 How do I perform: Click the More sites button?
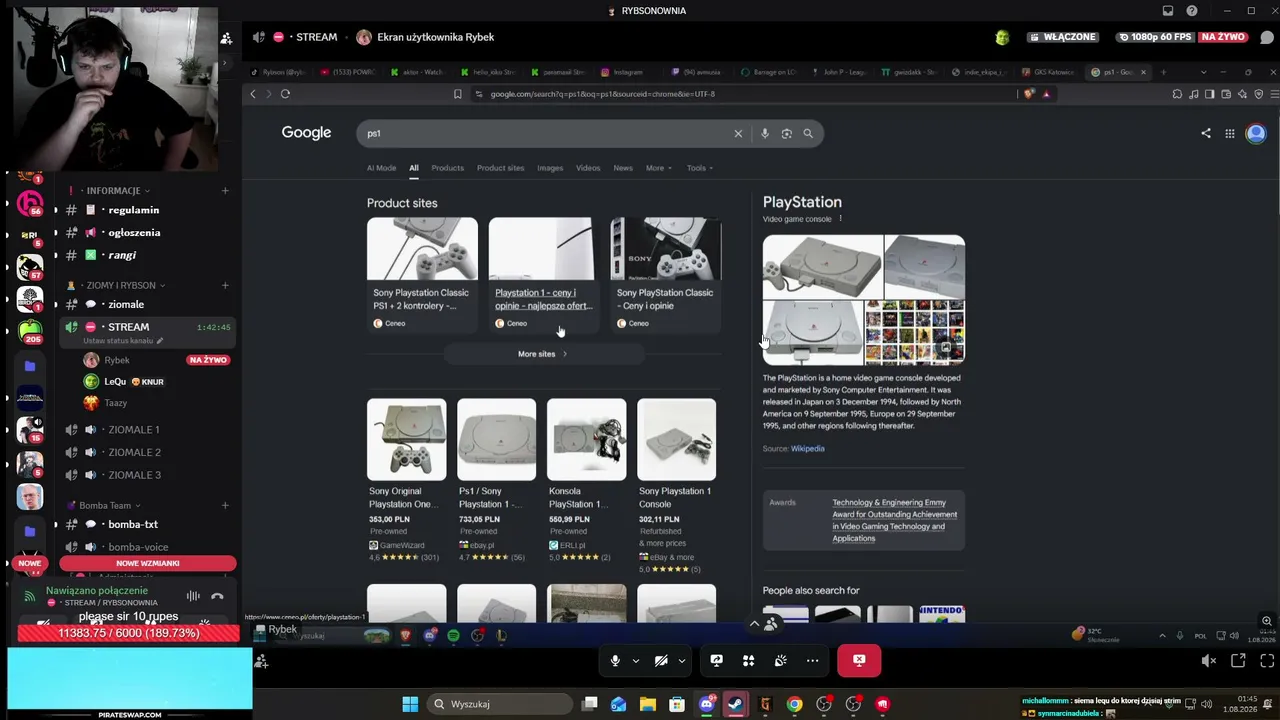(x=542, y=354)
